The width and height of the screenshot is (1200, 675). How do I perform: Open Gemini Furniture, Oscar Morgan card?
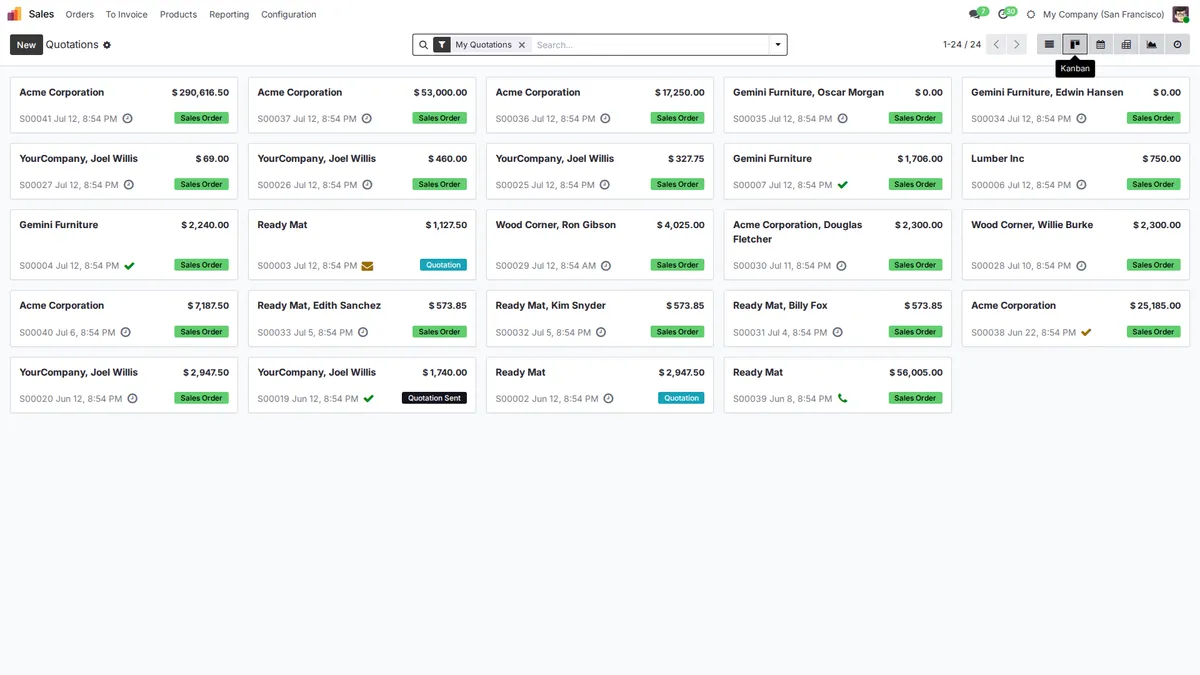838,105
